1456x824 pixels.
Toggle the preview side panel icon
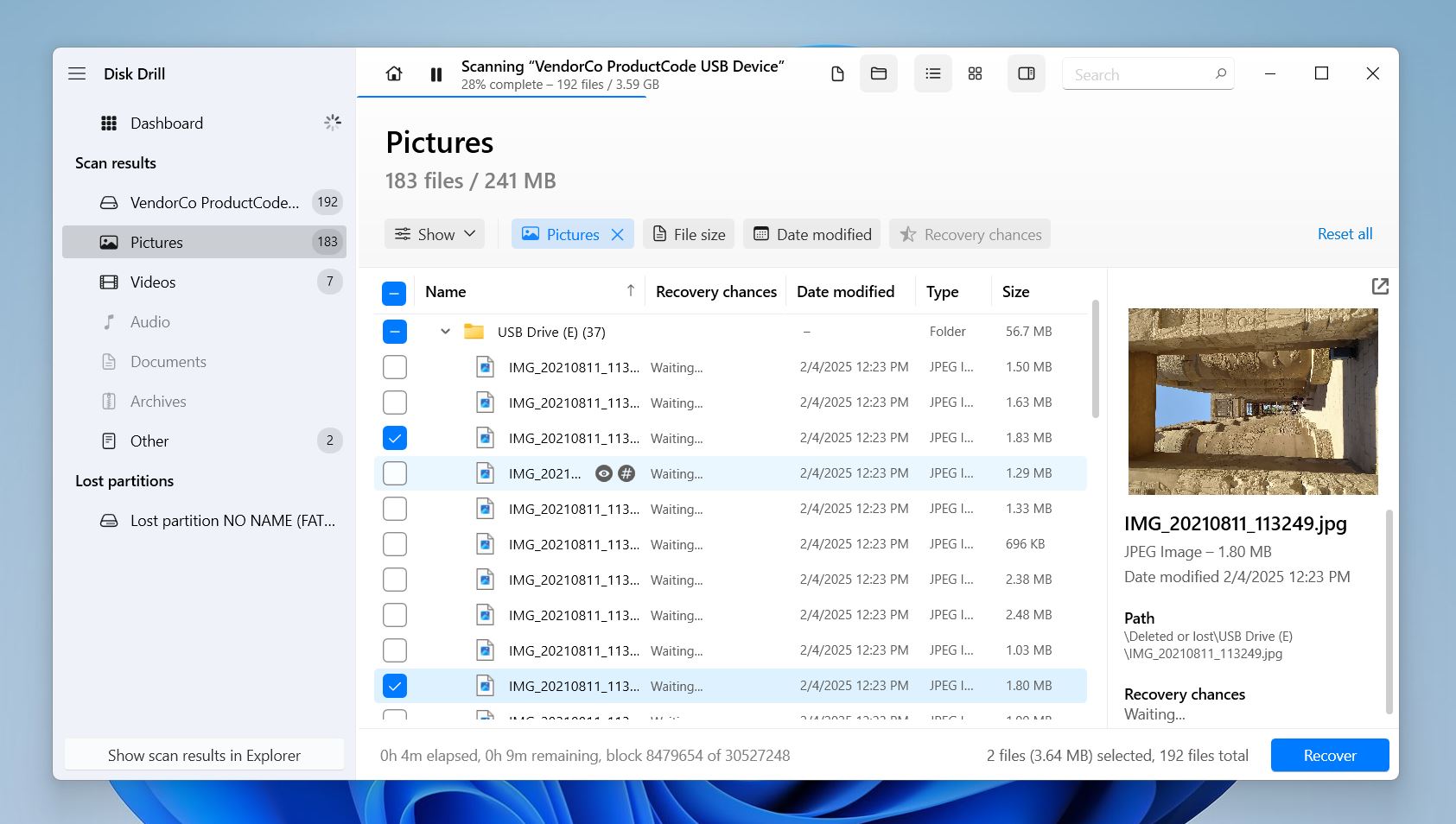click(1027, 73)
